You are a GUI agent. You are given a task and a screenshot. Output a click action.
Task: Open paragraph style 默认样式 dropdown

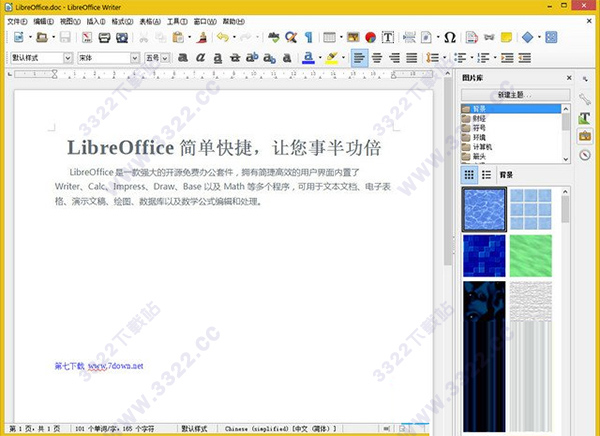point(68,58)
